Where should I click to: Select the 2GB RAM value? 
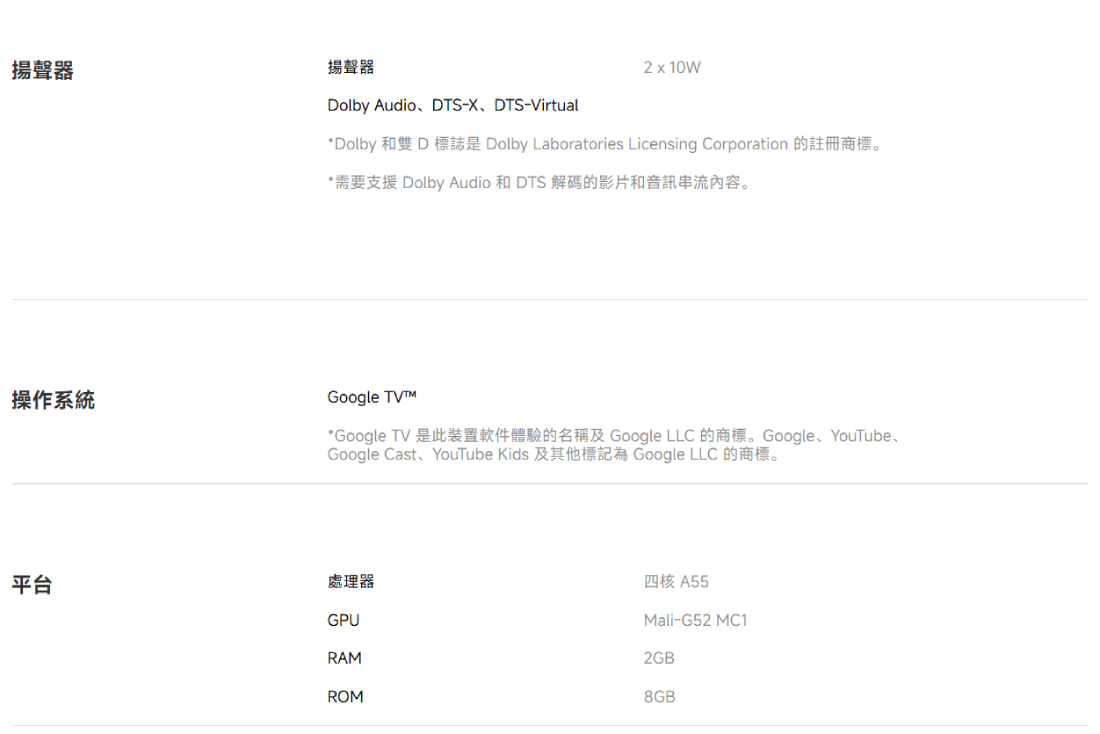click(x=659, y=658)
